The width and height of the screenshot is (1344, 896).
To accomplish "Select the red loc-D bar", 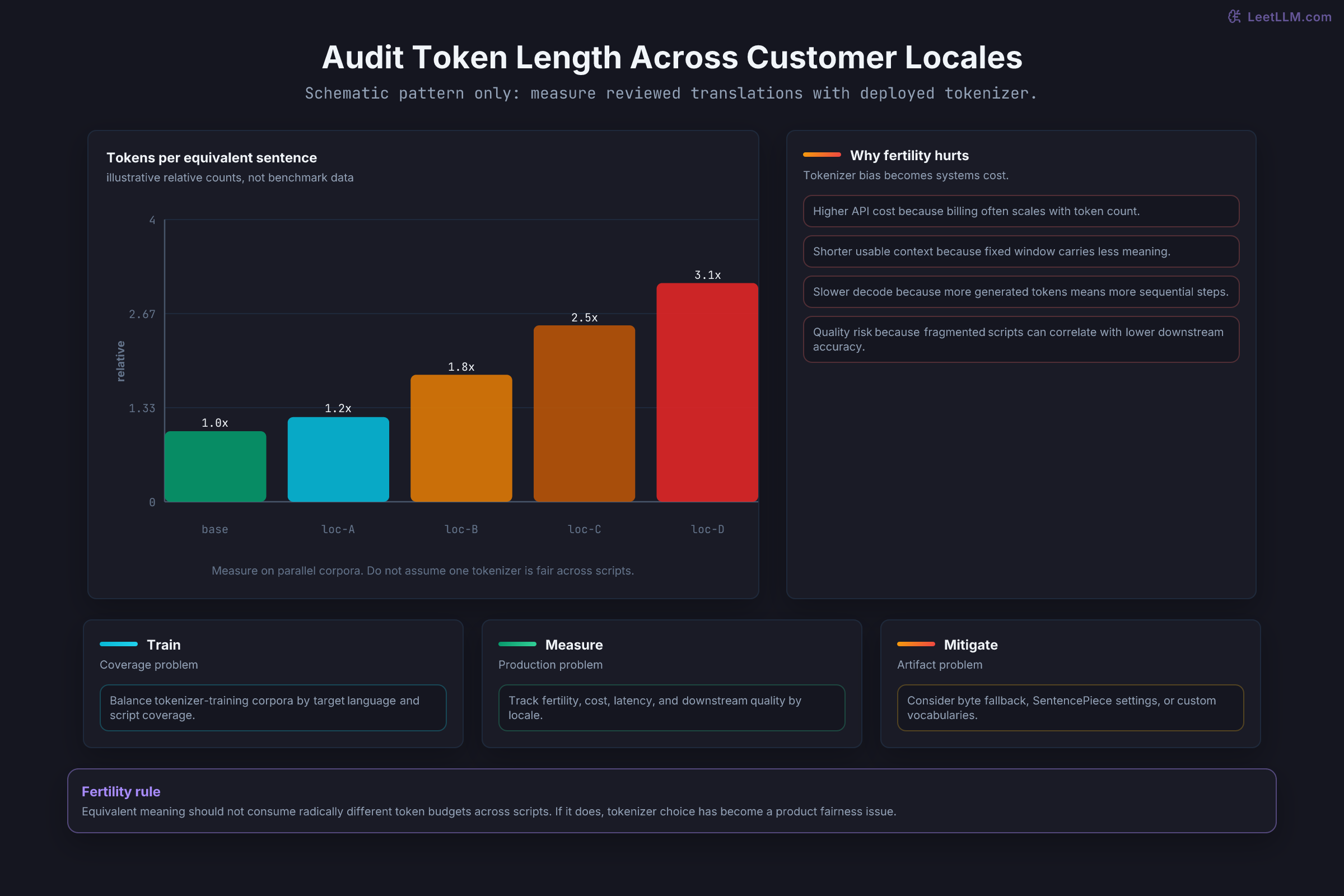I will (x=707, y=393).
